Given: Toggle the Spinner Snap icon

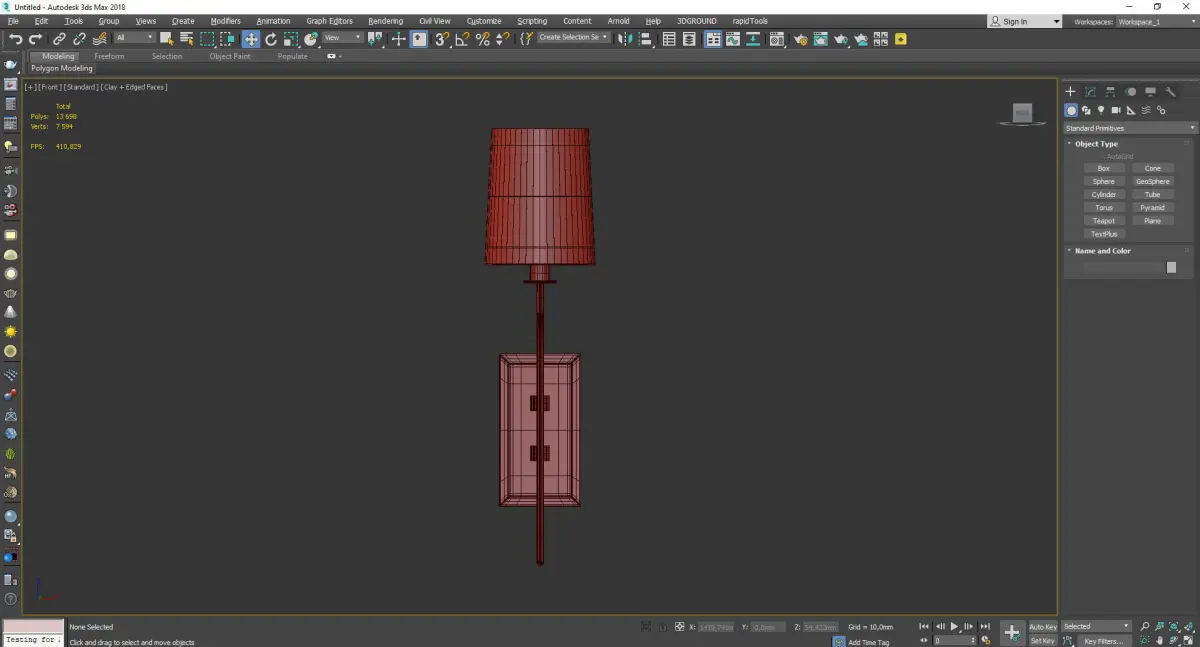Looking at the screenshot, I should (x=503, y=39).
